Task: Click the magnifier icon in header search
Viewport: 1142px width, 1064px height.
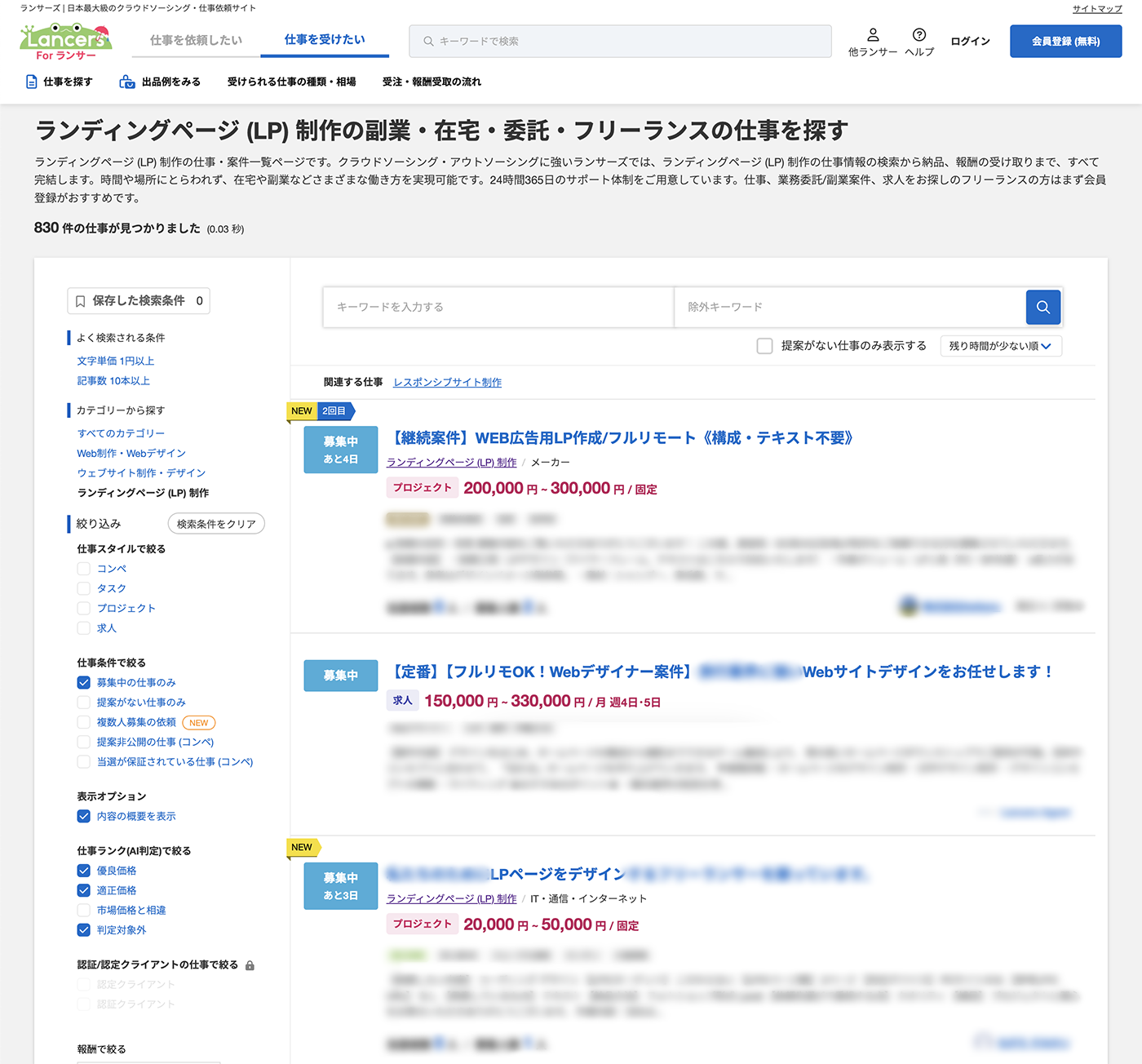Action: point(428,41)
